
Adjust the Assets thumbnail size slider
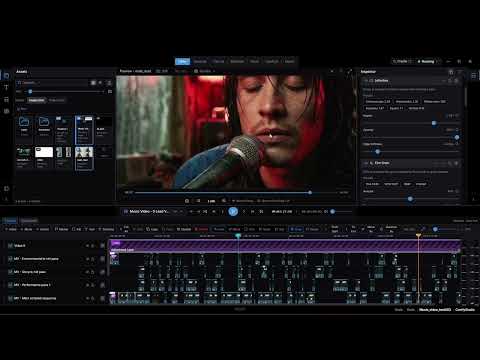[30, 91]
